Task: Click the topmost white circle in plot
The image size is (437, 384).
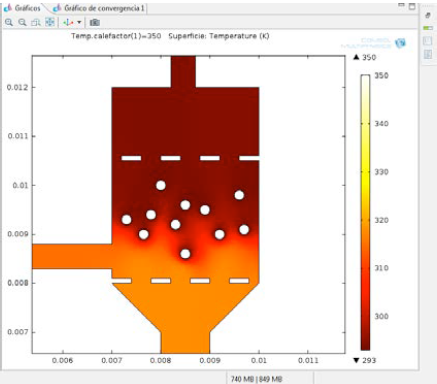Action: [161, 185]
